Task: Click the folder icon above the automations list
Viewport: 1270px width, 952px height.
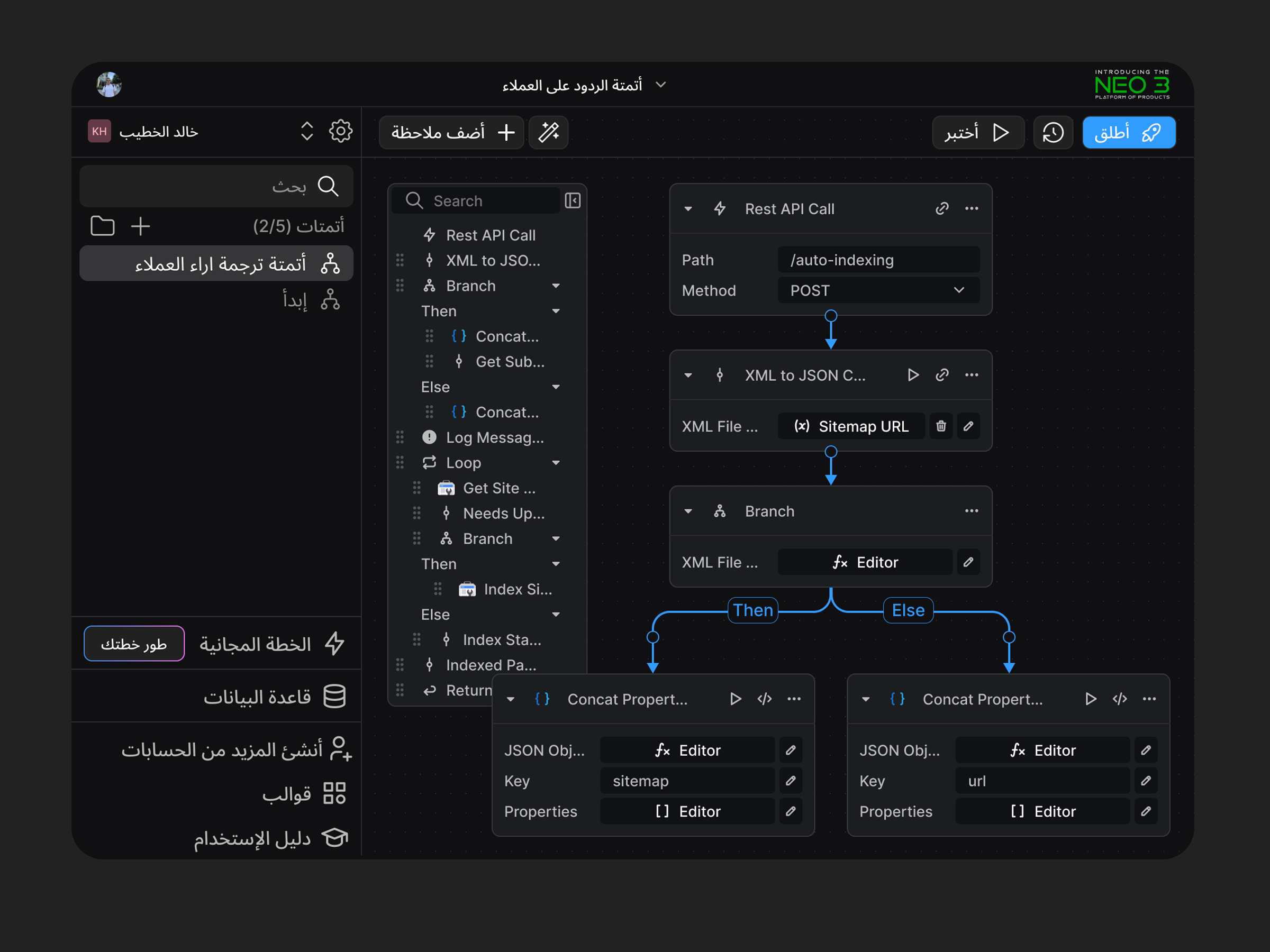Action: (102, 226)
